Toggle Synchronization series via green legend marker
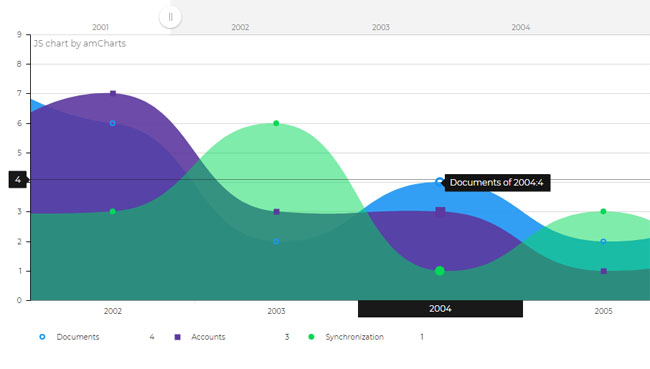 pyautogui.click(x=311, y=337)
